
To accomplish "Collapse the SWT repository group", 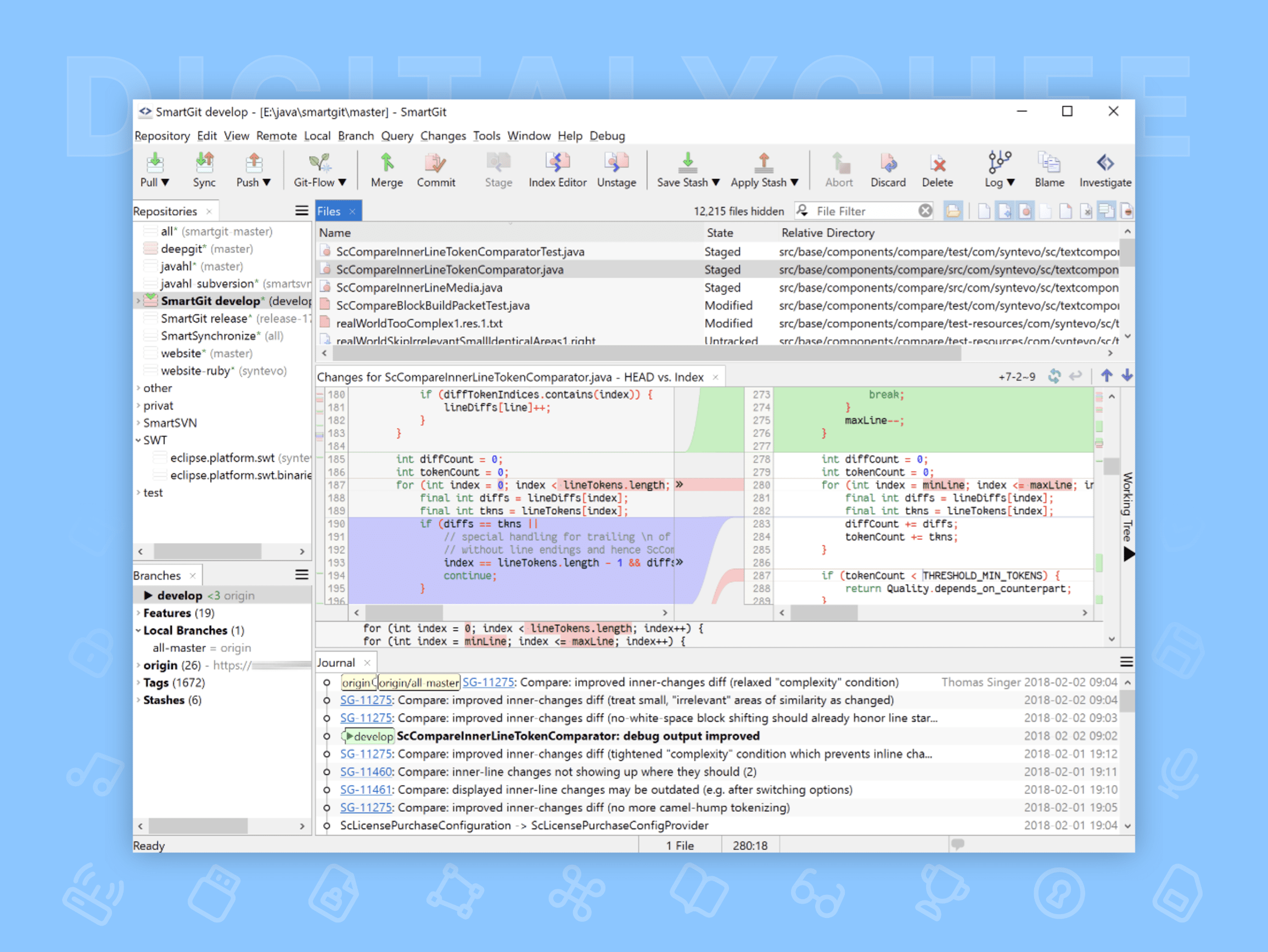I will click(x=138, y=440).
